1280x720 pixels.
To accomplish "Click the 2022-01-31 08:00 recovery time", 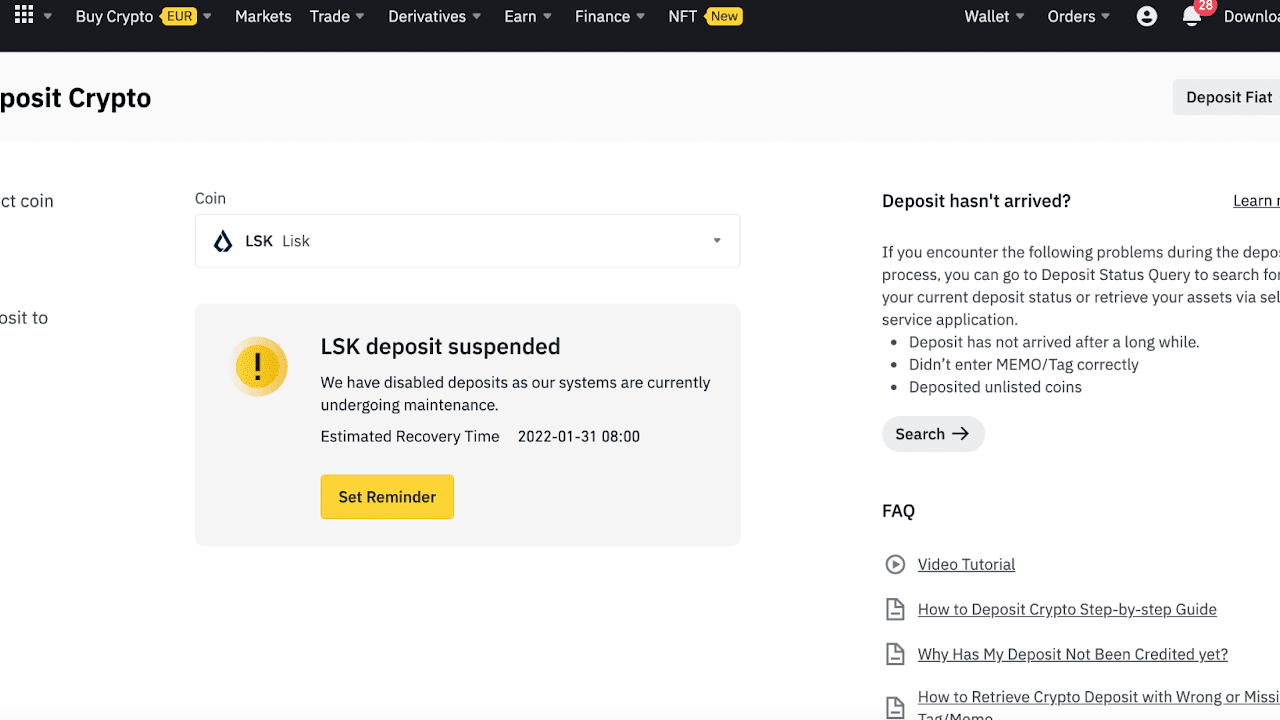I will [x=579, y=436].
